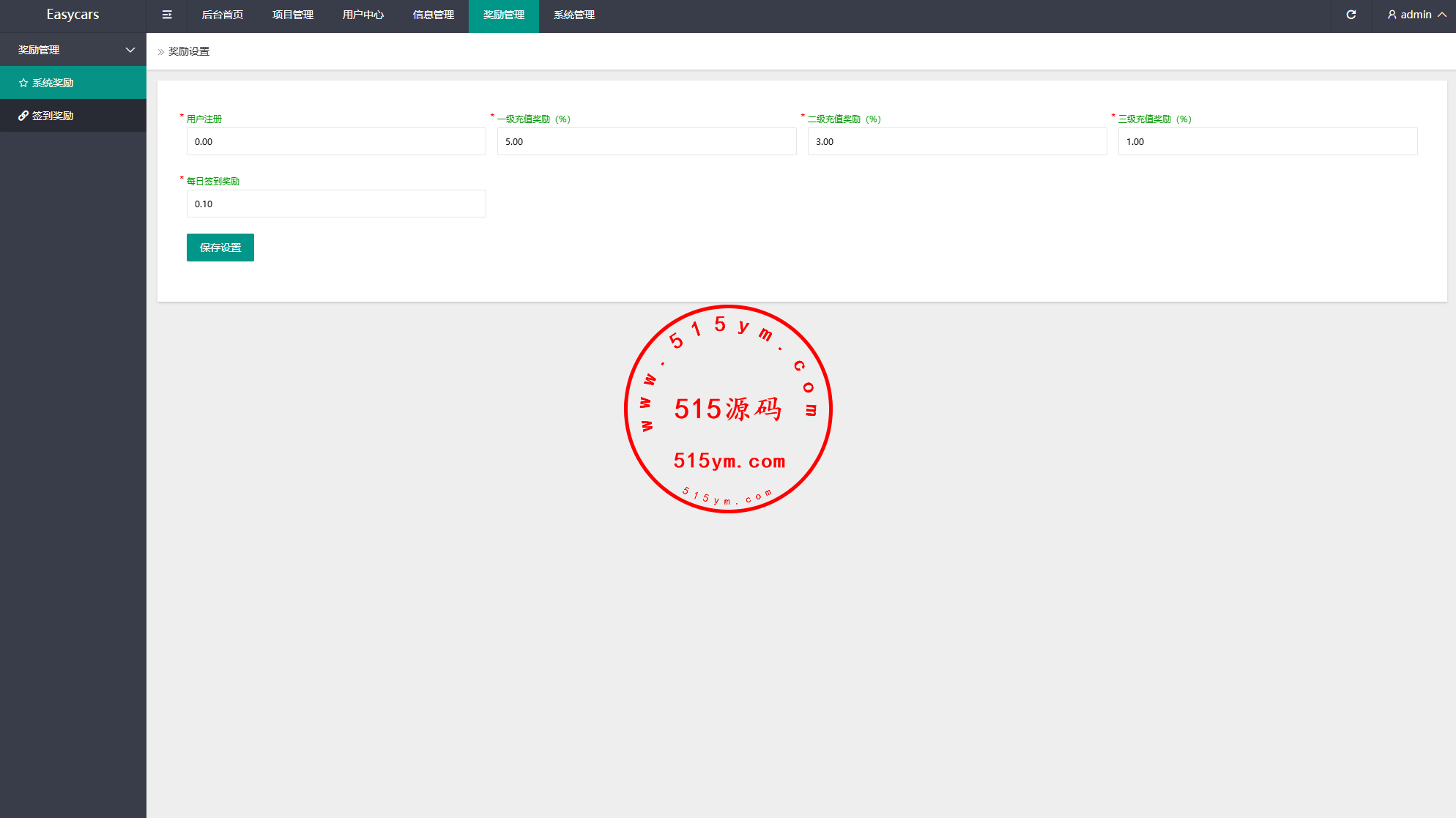
Task: Click the star icon beside 系统奖励
Action: pyautogui.click(x=23, y=83)
